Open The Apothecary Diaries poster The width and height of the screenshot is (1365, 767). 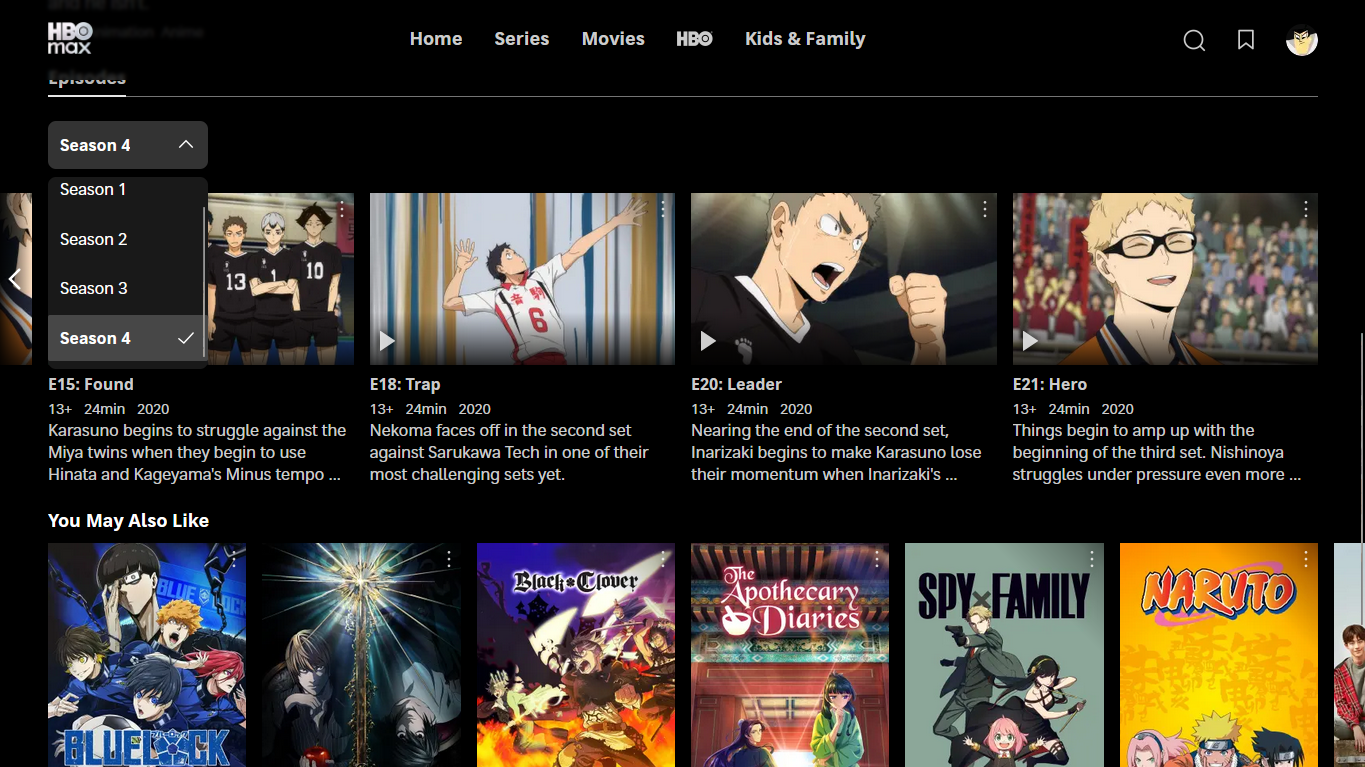[790, 655]
